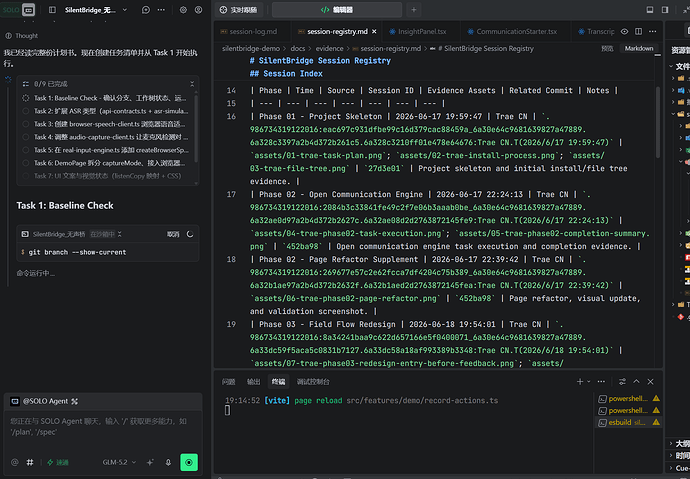Screen dimensions: 690x479
Task: Select Task 1: Baseline Check in task list
Action: click(x=106, y=98)
